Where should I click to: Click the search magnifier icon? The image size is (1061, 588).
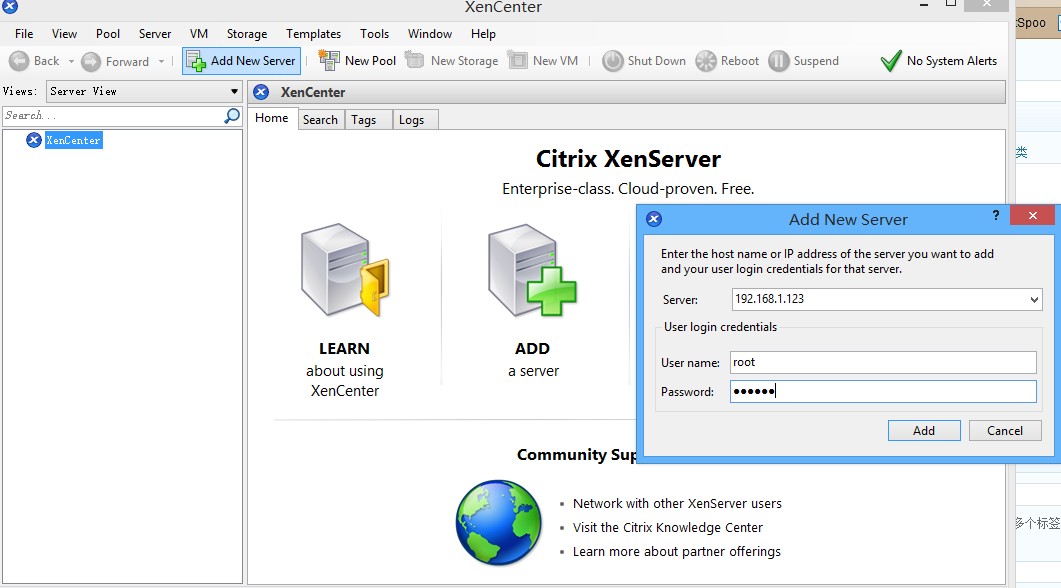click(232, 116)
